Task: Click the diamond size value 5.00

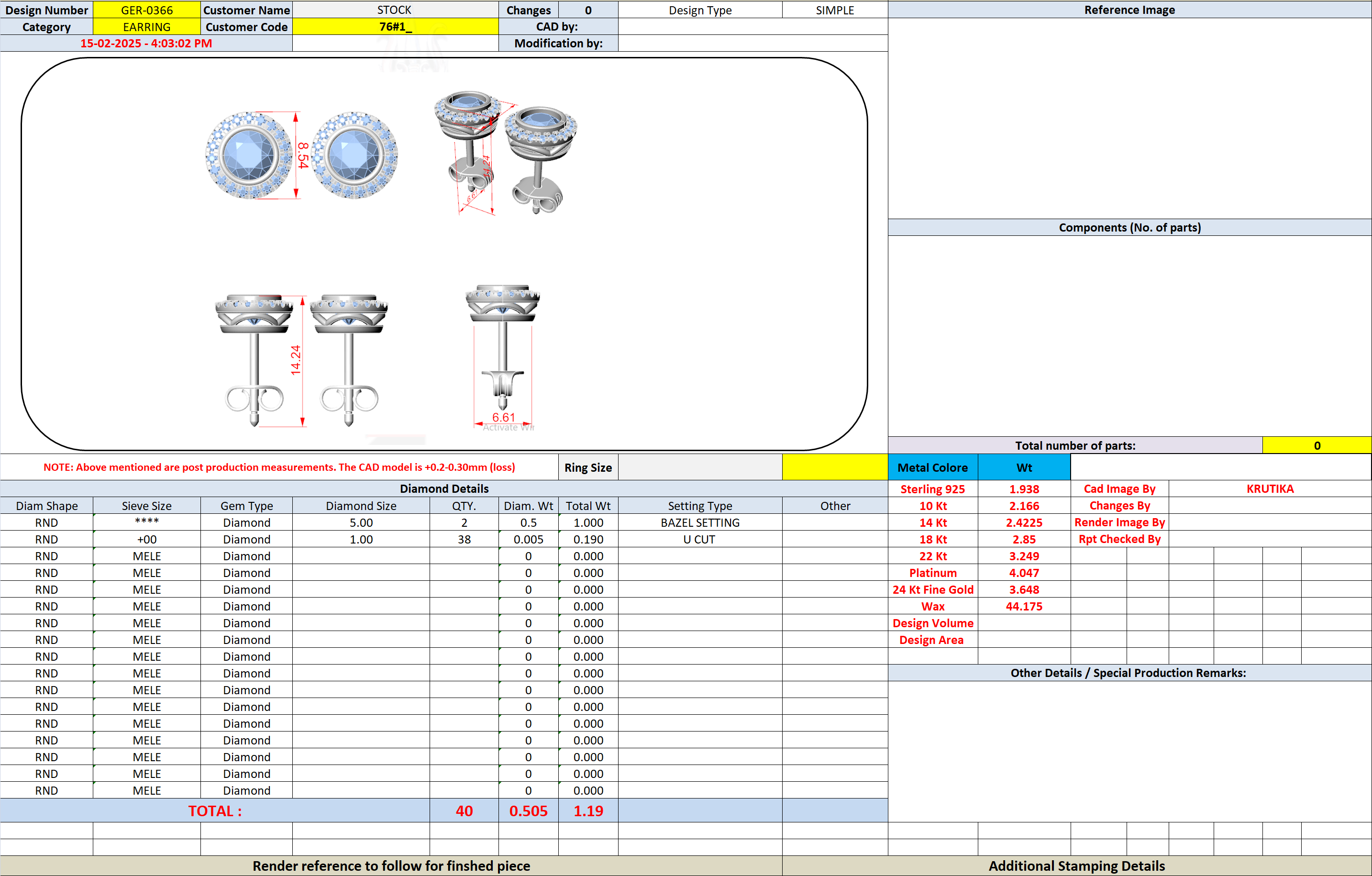Action: (361, 522)
